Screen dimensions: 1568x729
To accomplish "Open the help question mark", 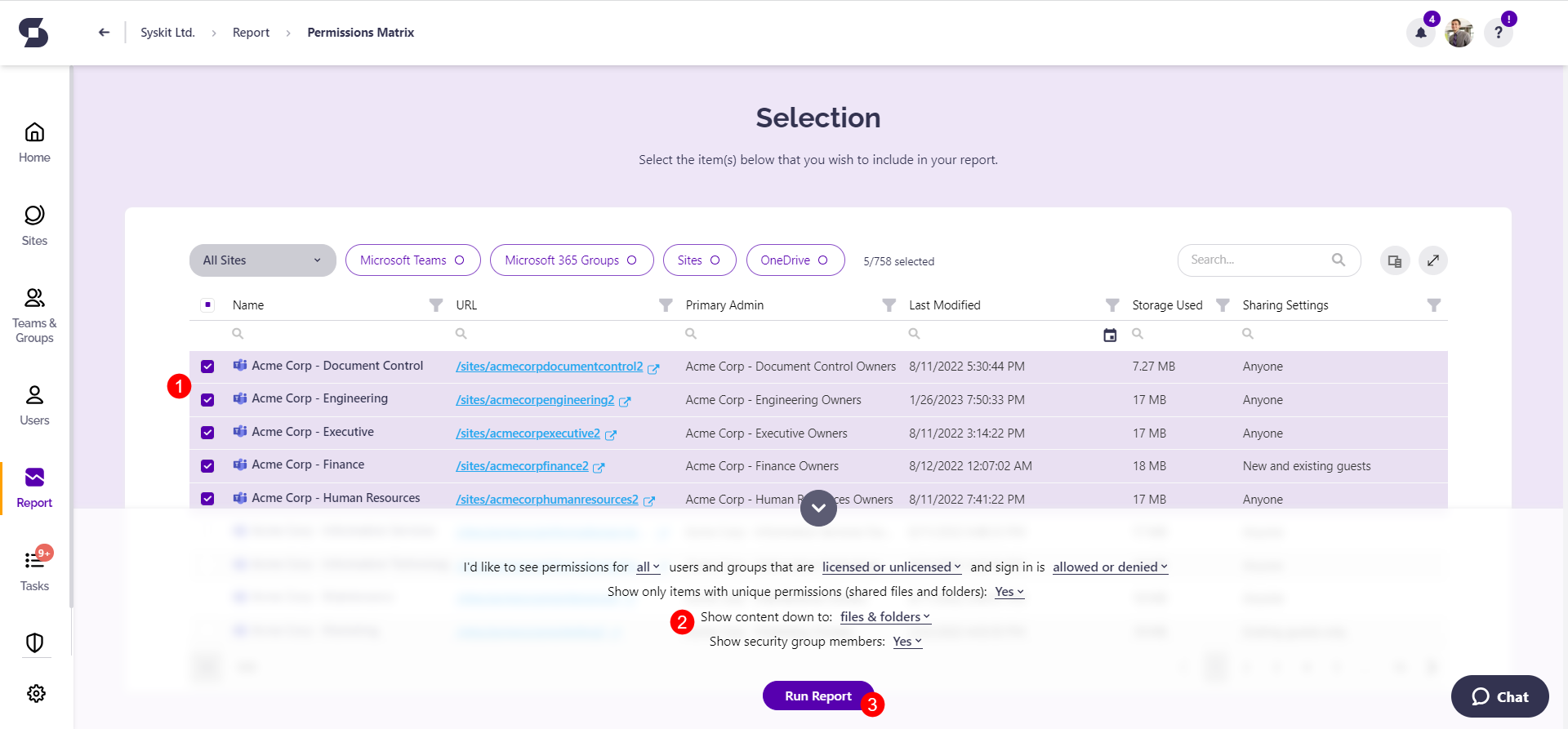I will coord(1499,33).
